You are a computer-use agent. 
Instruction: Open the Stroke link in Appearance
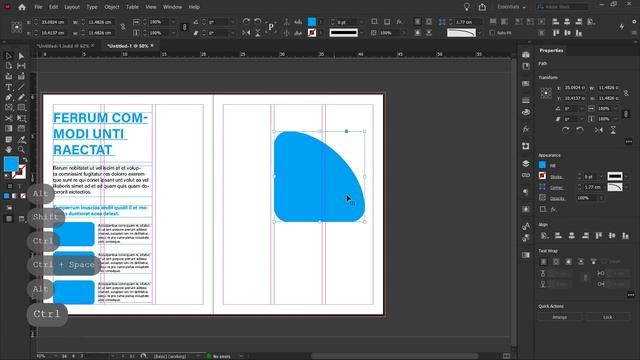[556, 177]
